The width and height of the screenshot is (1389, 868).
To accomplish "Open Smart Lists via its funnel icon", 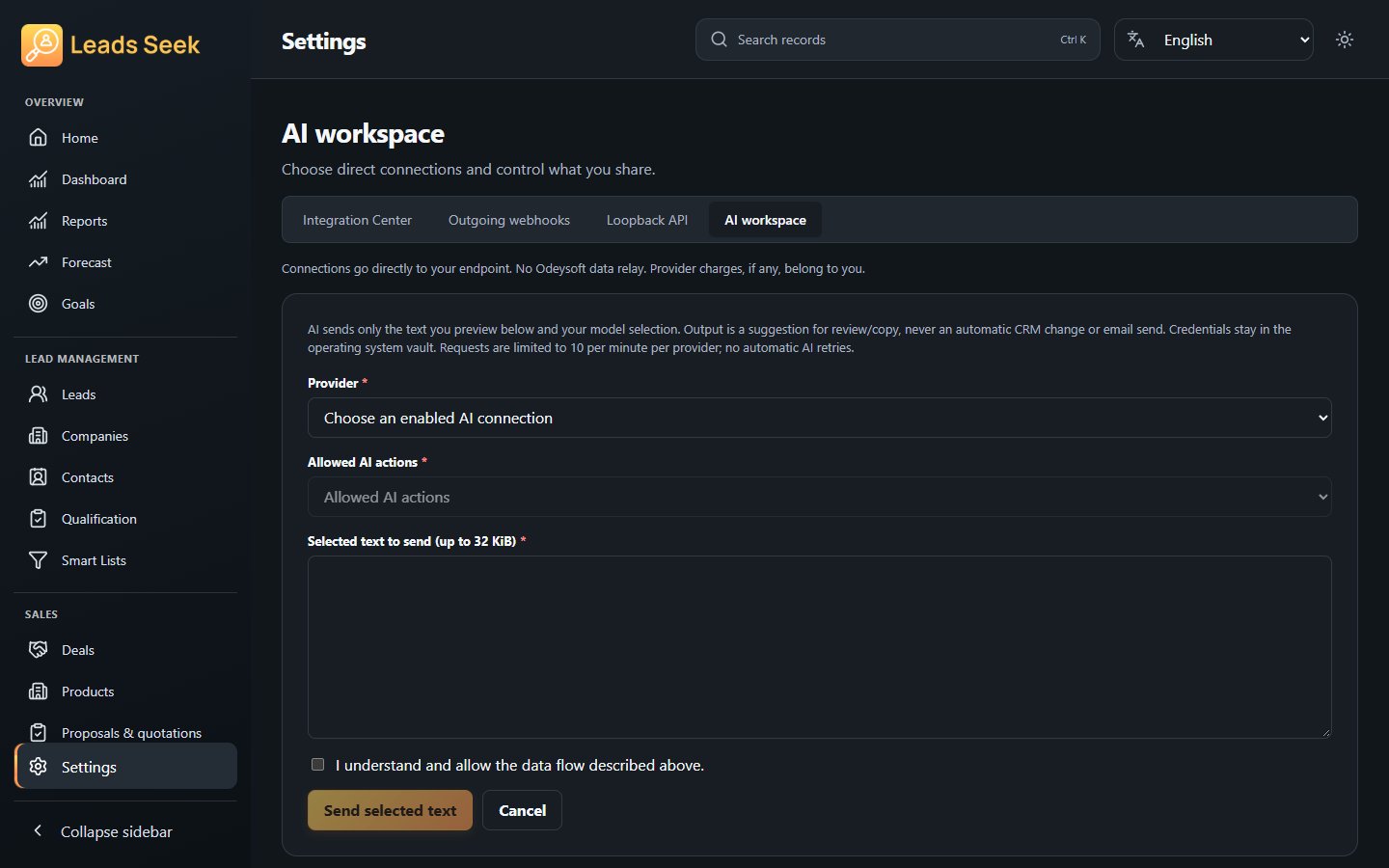I will [x=38, y=560].
